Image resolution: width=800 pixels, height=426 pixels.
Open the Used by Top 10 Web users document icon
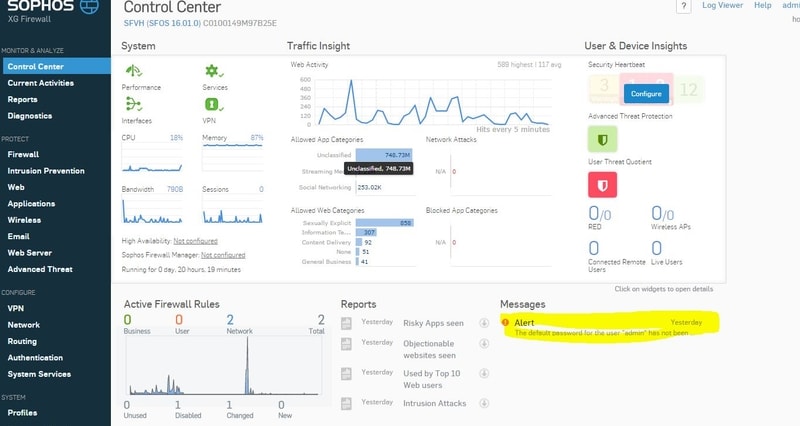pos(346,374)
